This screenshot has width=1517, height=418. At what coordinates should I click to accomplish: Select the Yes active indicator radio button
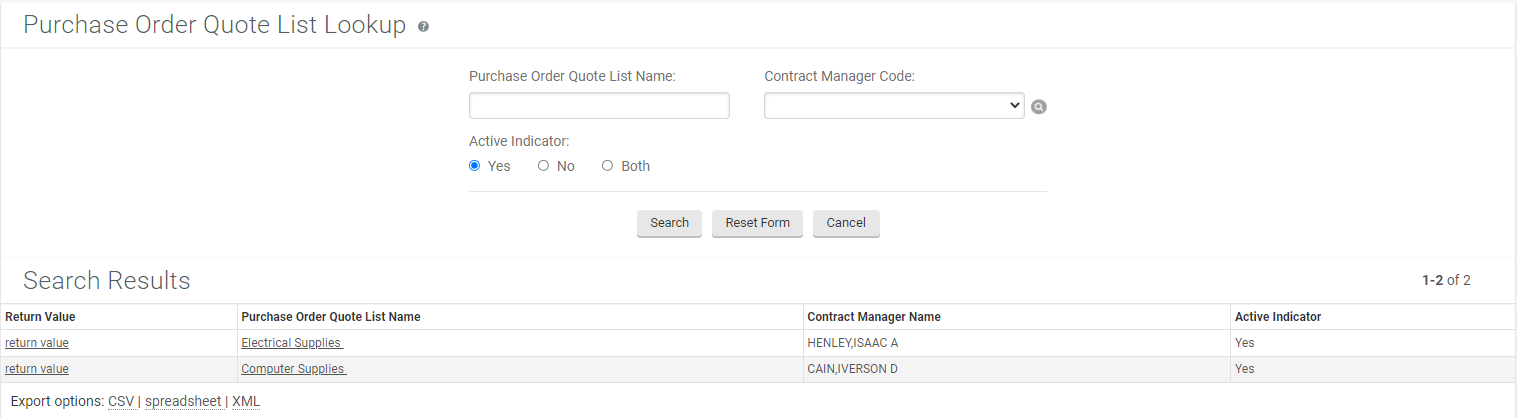[475, 166]
